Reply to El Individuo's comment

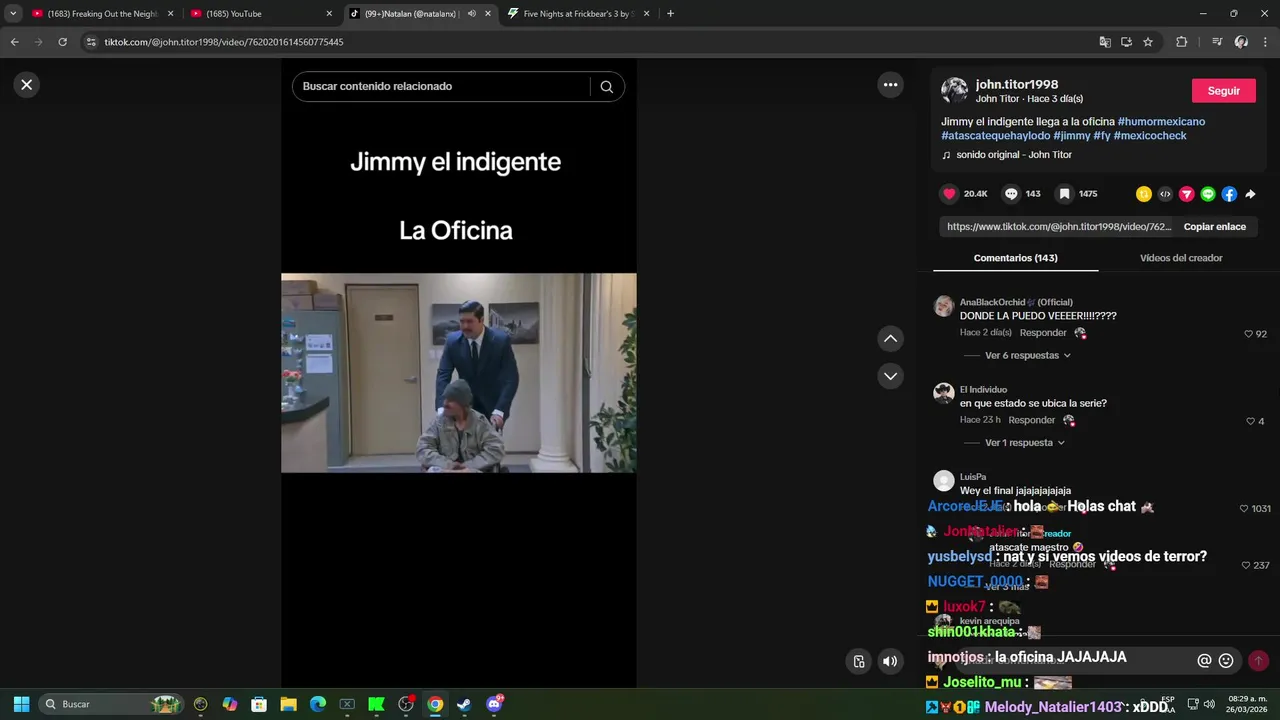tap(1032, 420)
